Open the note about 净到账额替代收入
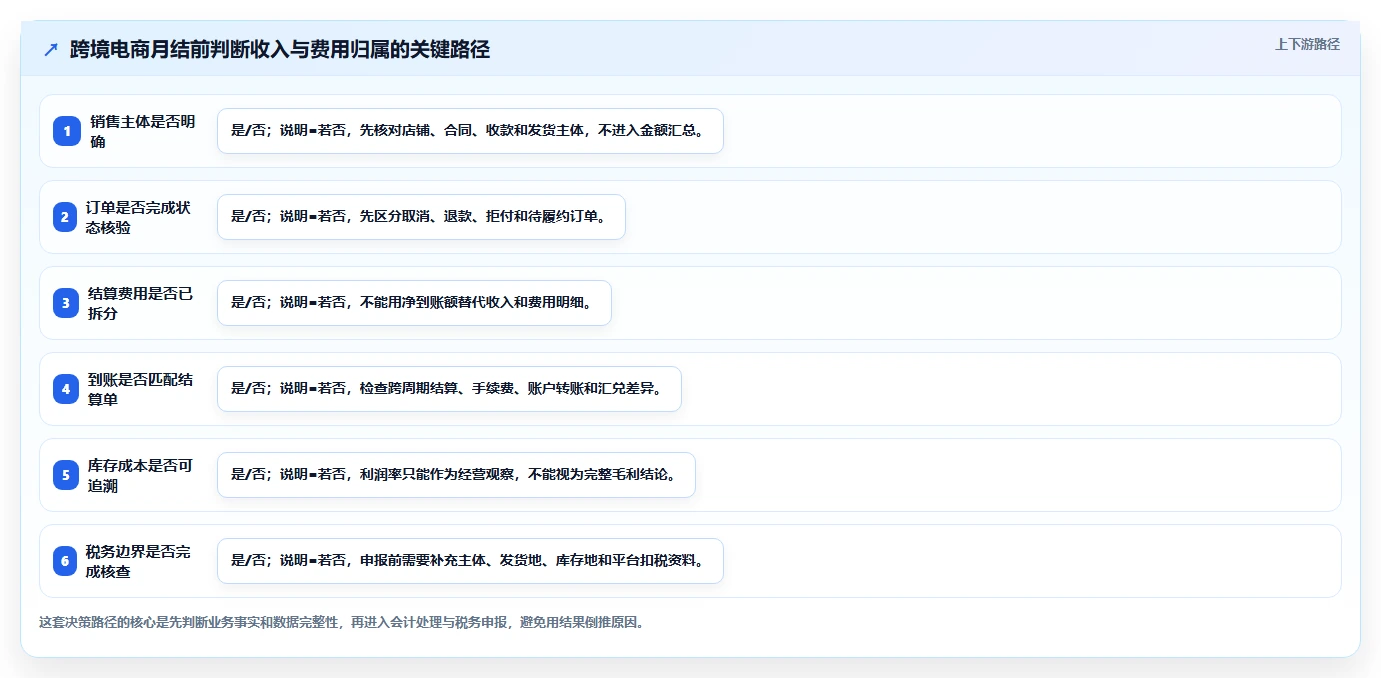This screenshot has height=678, width=1381. point(414,303)
